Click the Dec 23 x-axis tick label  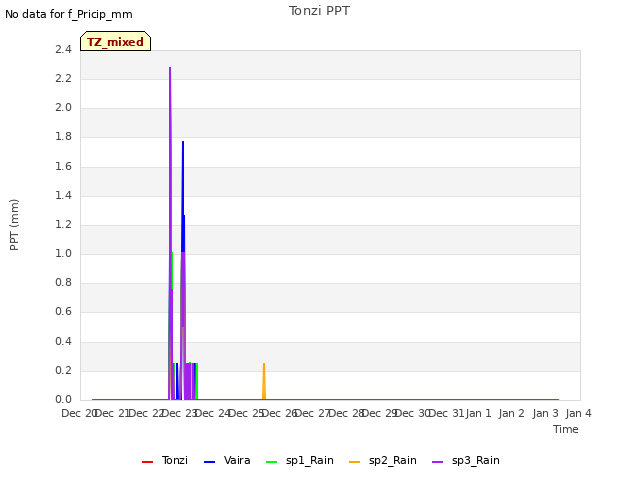(180, 413)
